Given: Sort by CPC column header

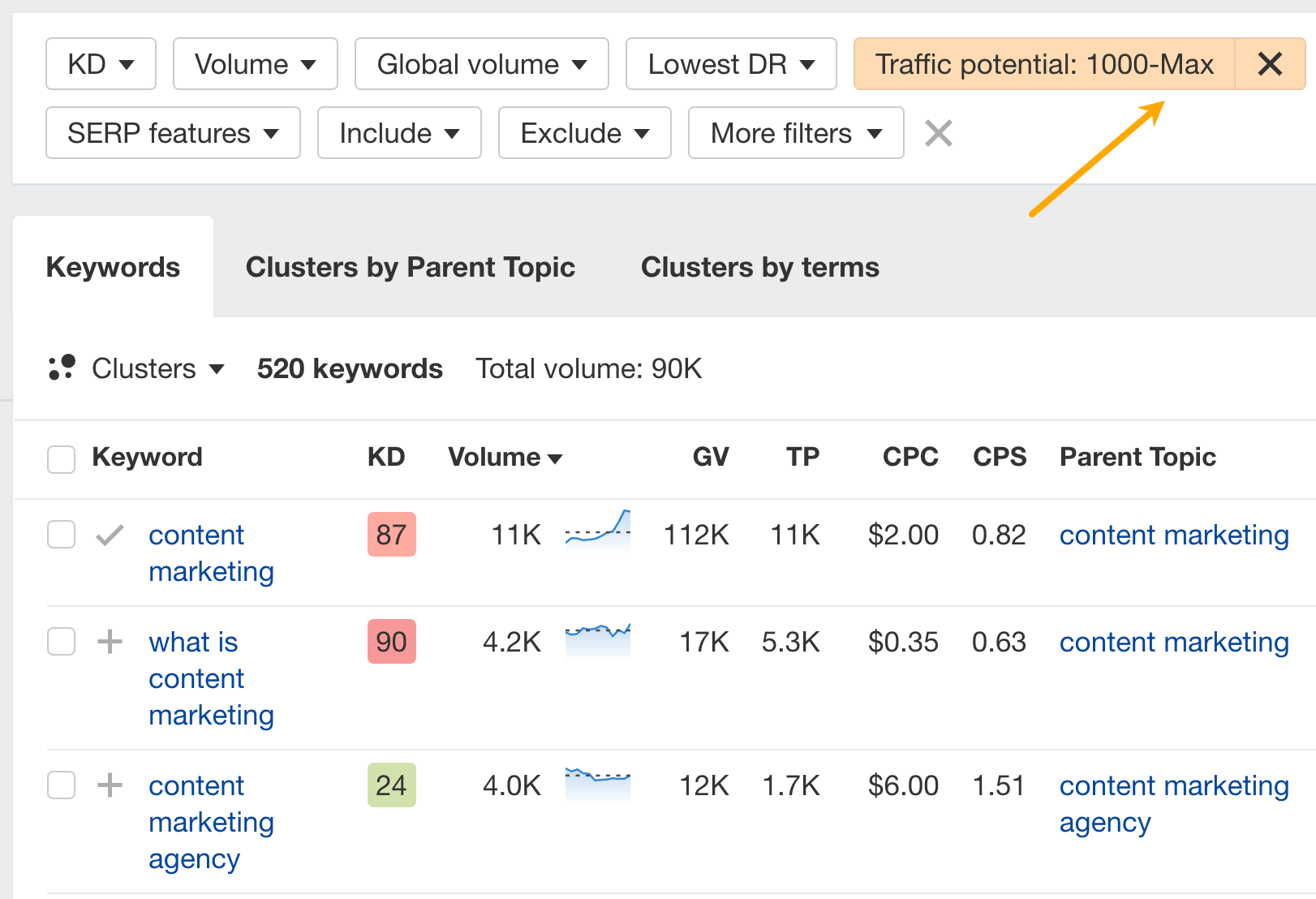Looking at the screenshot, I should (x=910, y=457).
